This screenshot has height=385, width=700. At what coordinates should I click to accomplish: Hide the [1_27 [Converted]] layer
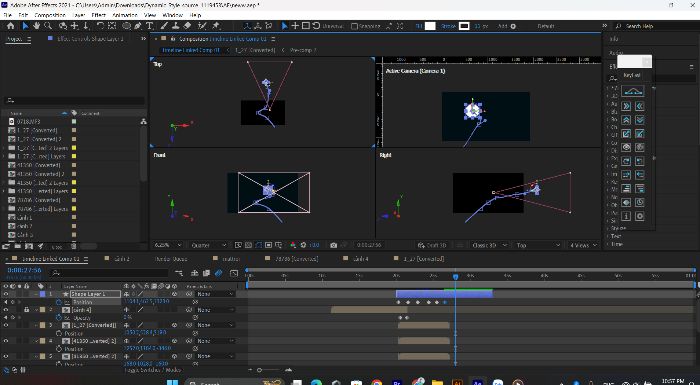point(6,325)
